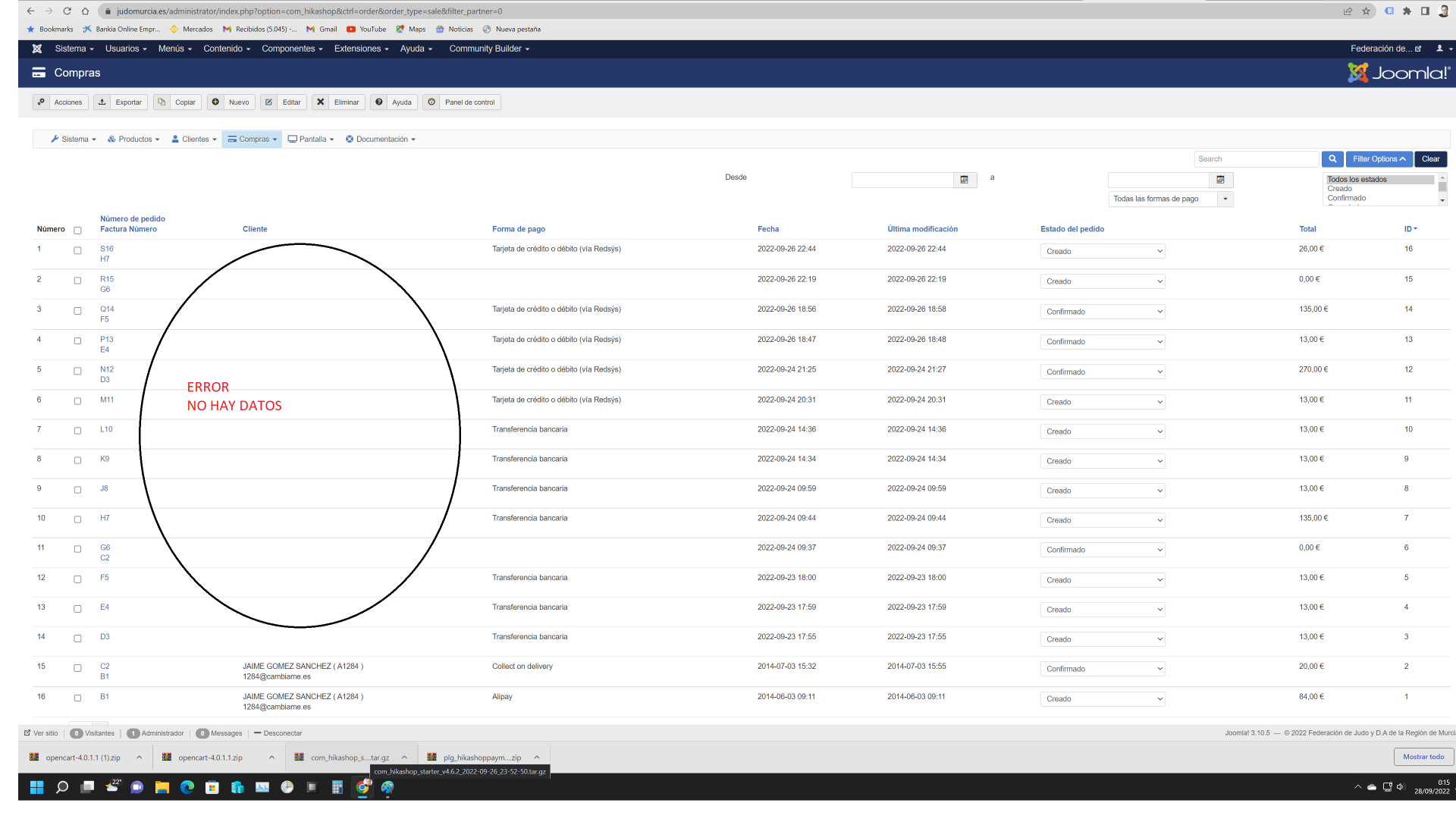Click the Eliminar X icon
Viewport: 1456px width, 819px height.
(321, 102)
